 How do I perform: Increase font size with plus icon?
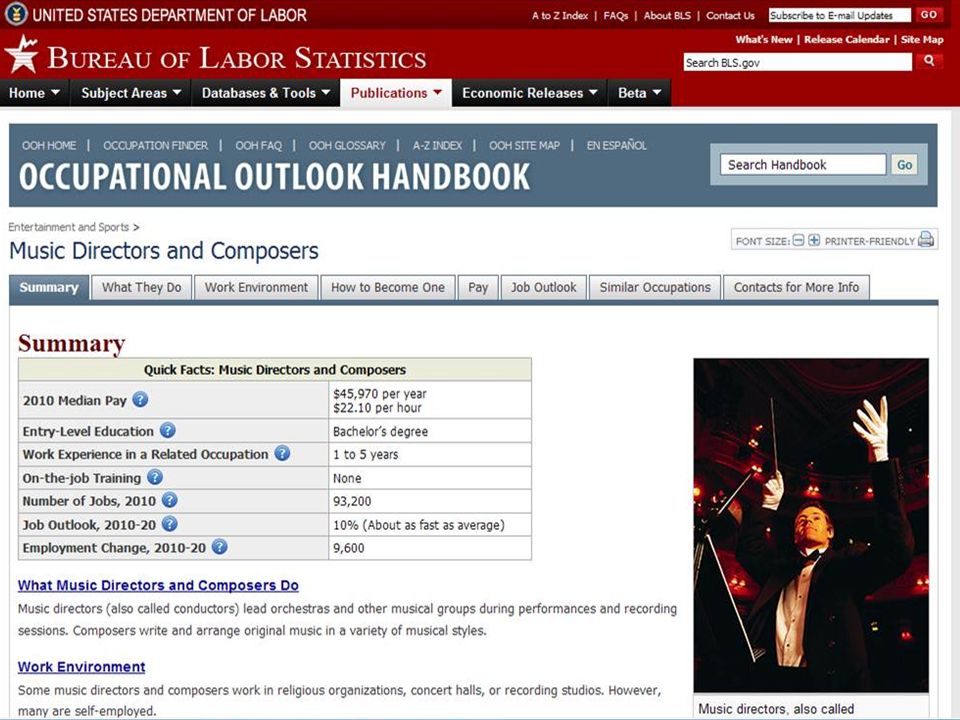(814, 240)
